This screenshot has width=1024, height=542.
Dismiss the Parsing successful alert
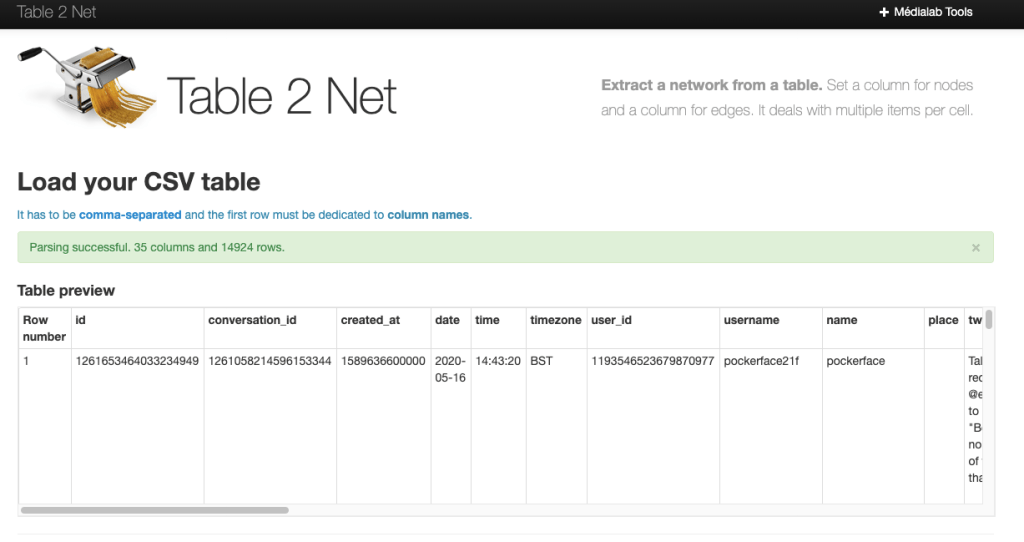coord(976,247)
